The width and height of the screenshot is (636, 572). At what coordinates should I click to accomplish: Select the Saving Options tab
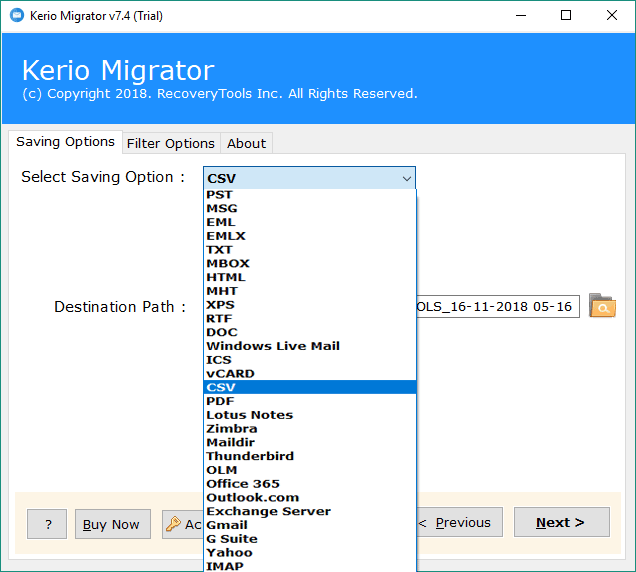pos(65,142)
